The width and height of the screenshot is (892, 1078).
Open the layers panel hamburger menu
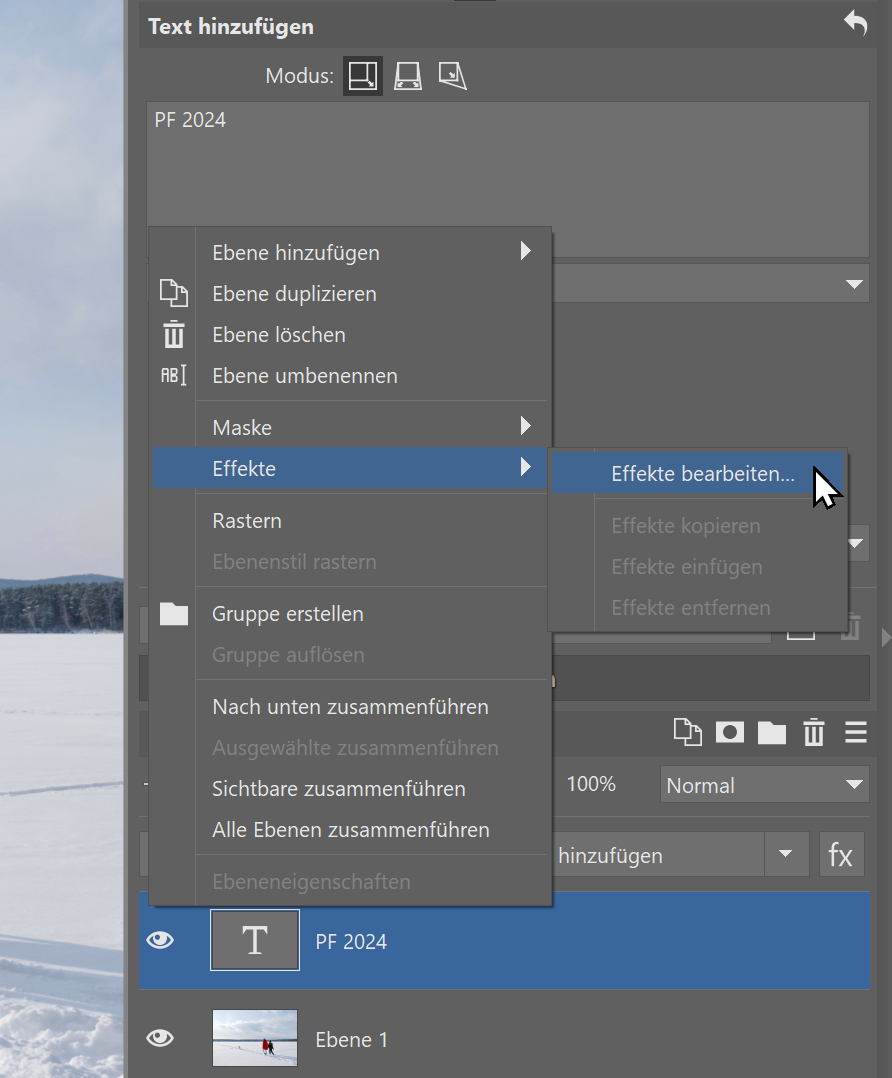pyautogui.click(x=856, y=733)
